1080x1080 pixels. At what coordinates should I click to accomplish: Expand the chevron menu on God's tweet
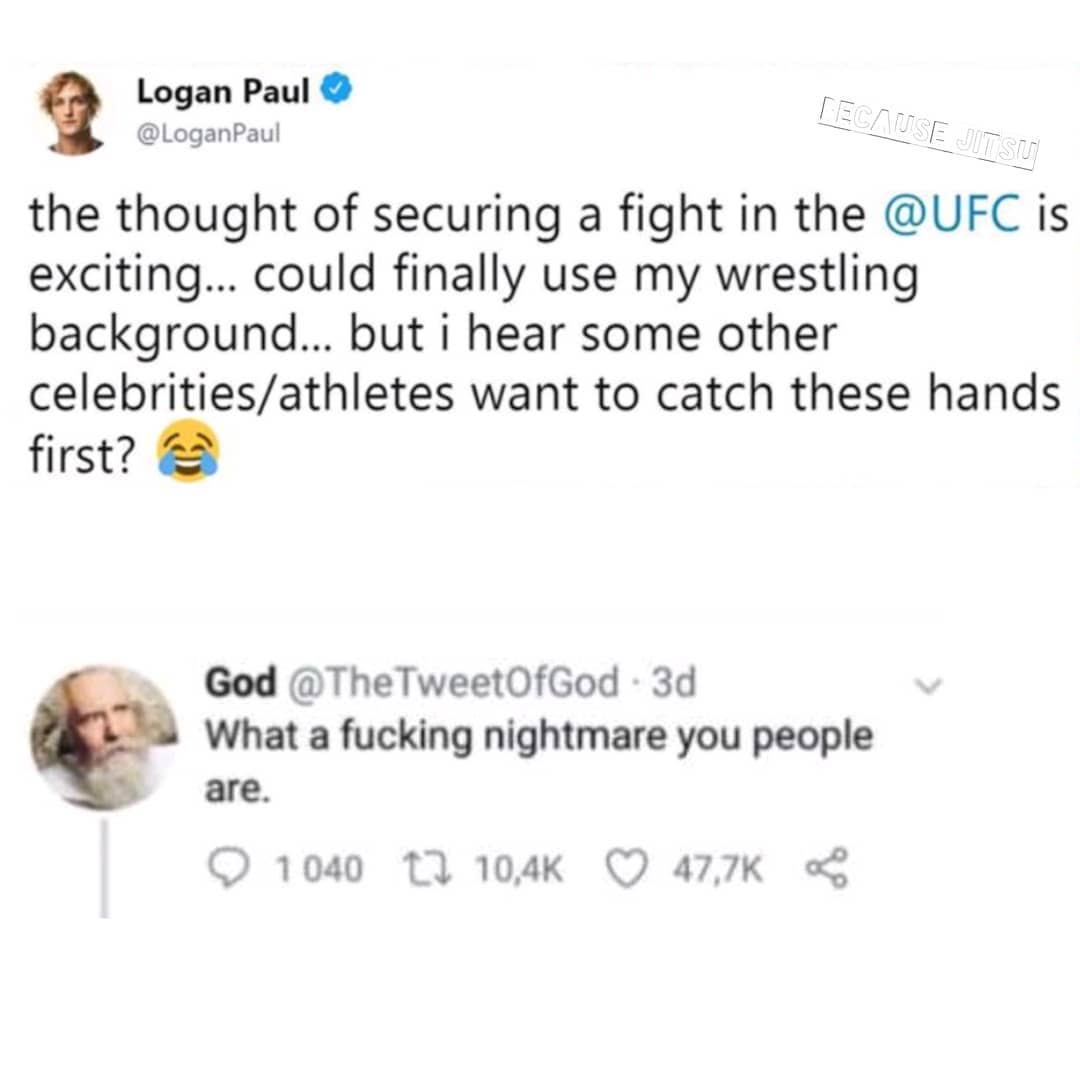tap(926, 685)
